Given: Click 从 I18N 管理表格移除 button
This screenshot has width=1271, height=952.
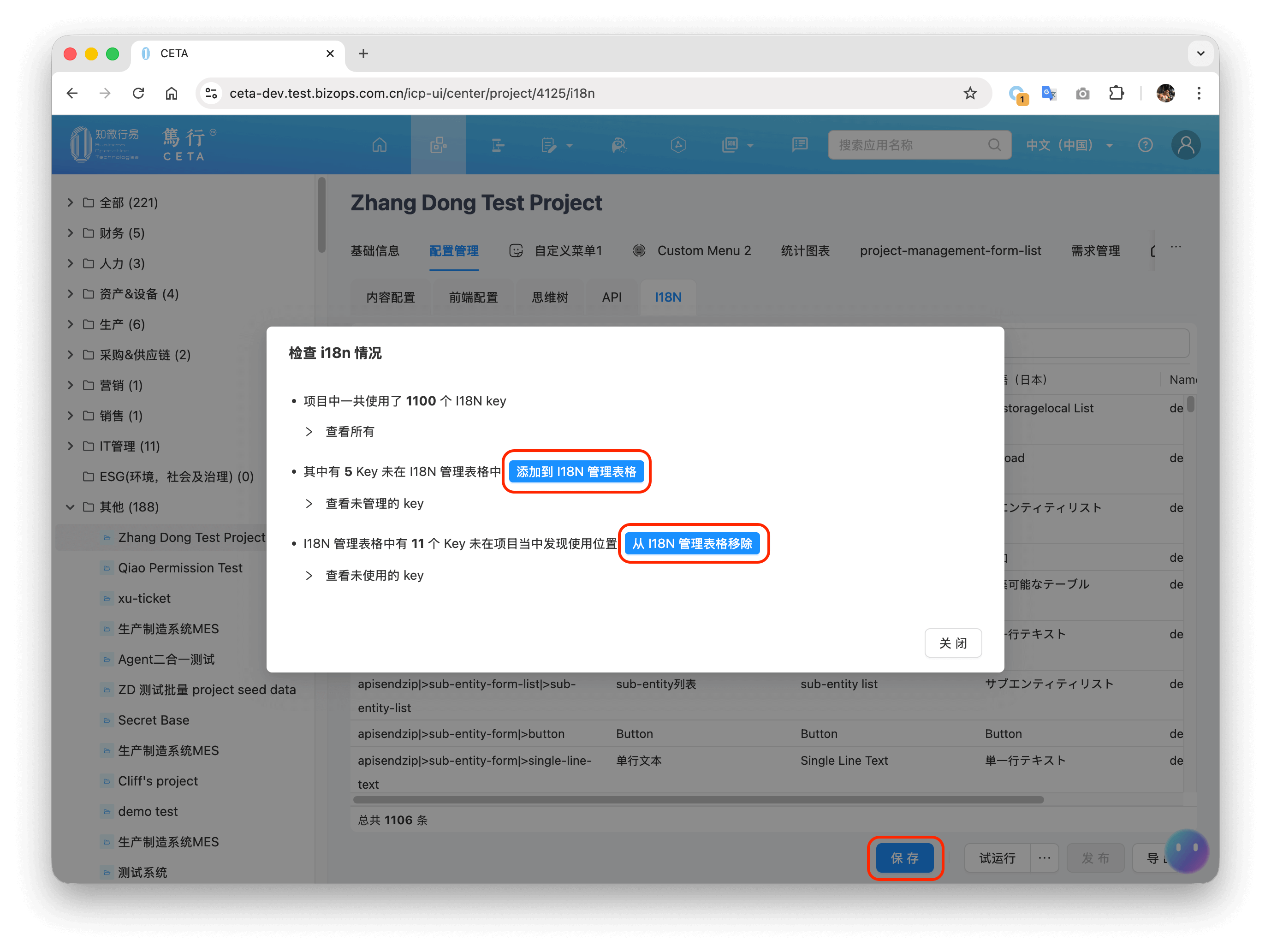Looking at the screenshot, I should tap(692, 543).
